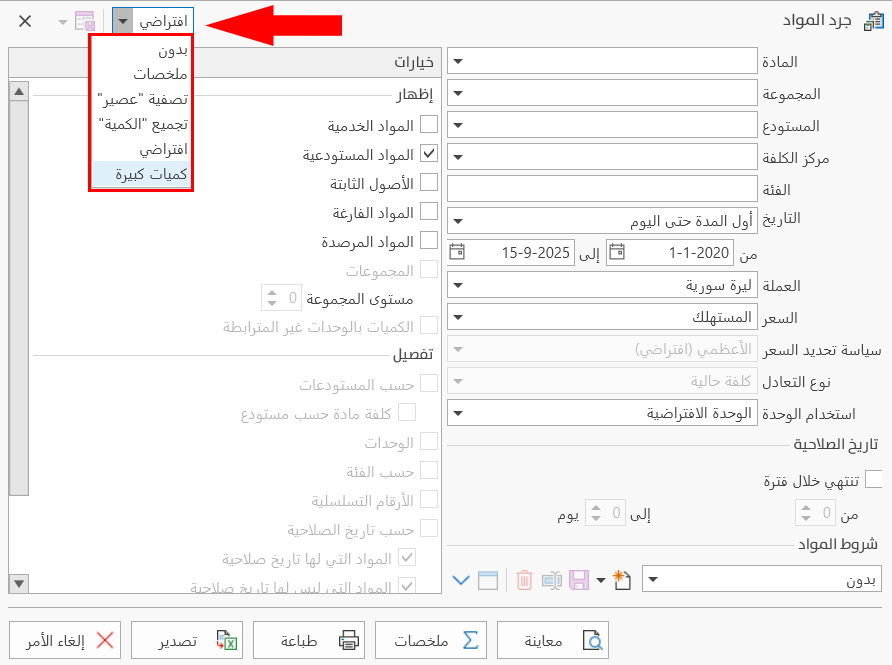This screenshot has height=665, width=892.
Task: Click the rename condition icon
Action: click(551, 579)
